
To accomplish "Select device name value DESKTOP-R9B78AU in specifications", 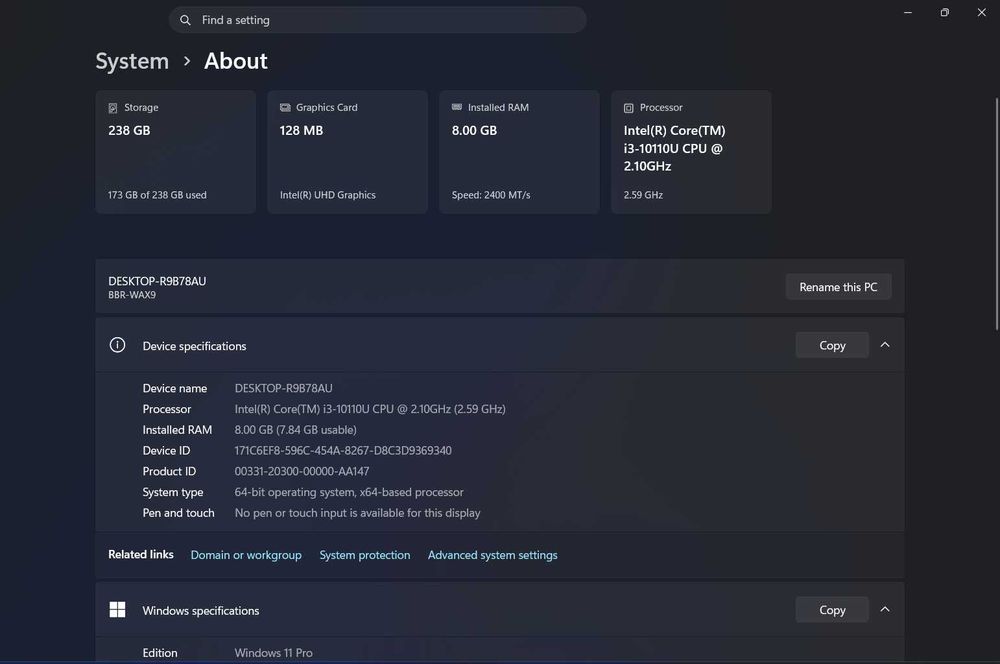I will click(283, 388).
